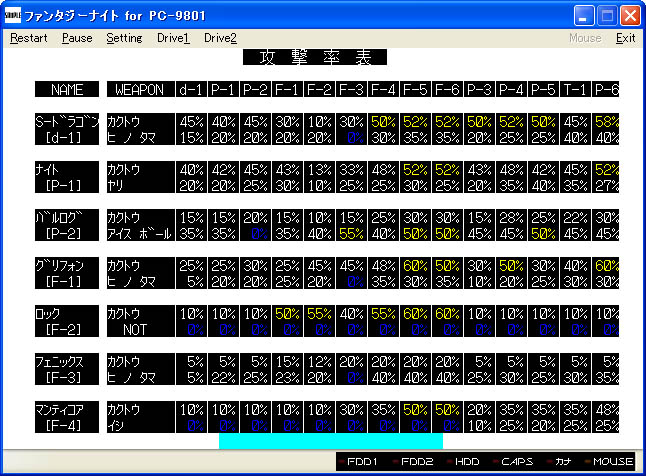Click the d-1 column header
The height and width of the screenshot is (476, 646).
point(191,89)
